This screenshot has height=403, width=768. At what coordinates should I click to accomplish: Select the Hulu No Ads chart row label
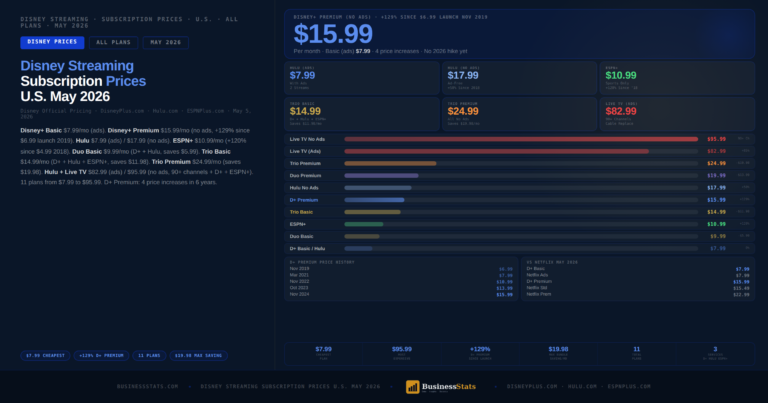304,188
